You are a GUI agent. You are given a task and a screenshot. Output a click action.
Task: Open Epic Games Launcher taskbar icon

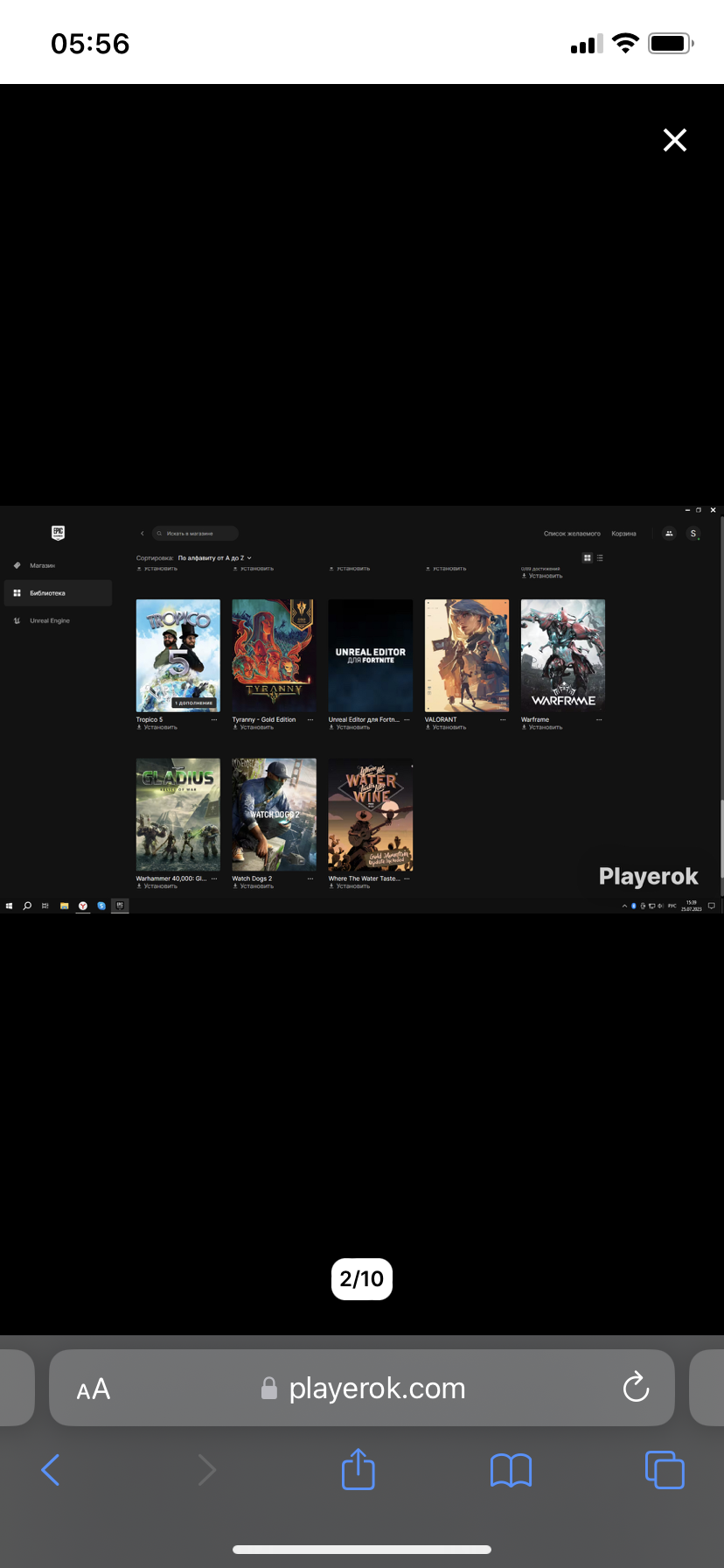(x=120, y=906)
